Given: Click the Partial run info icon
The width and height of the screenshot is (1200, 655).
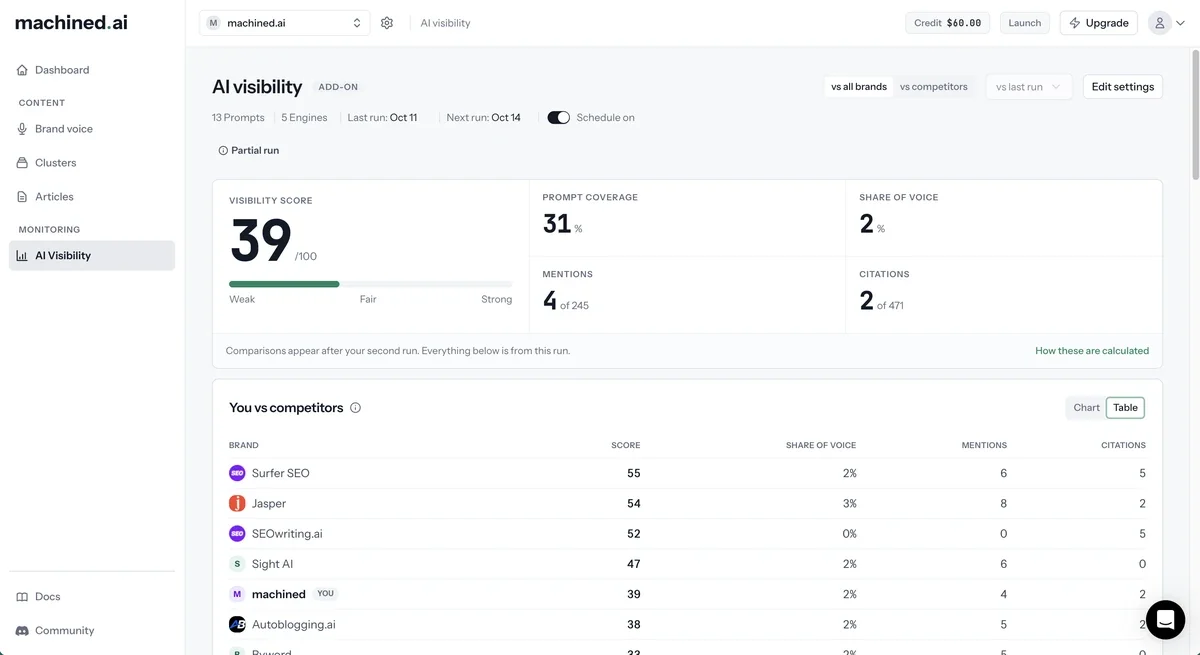Looking at the screenshot, I should [x=223, y=150].
